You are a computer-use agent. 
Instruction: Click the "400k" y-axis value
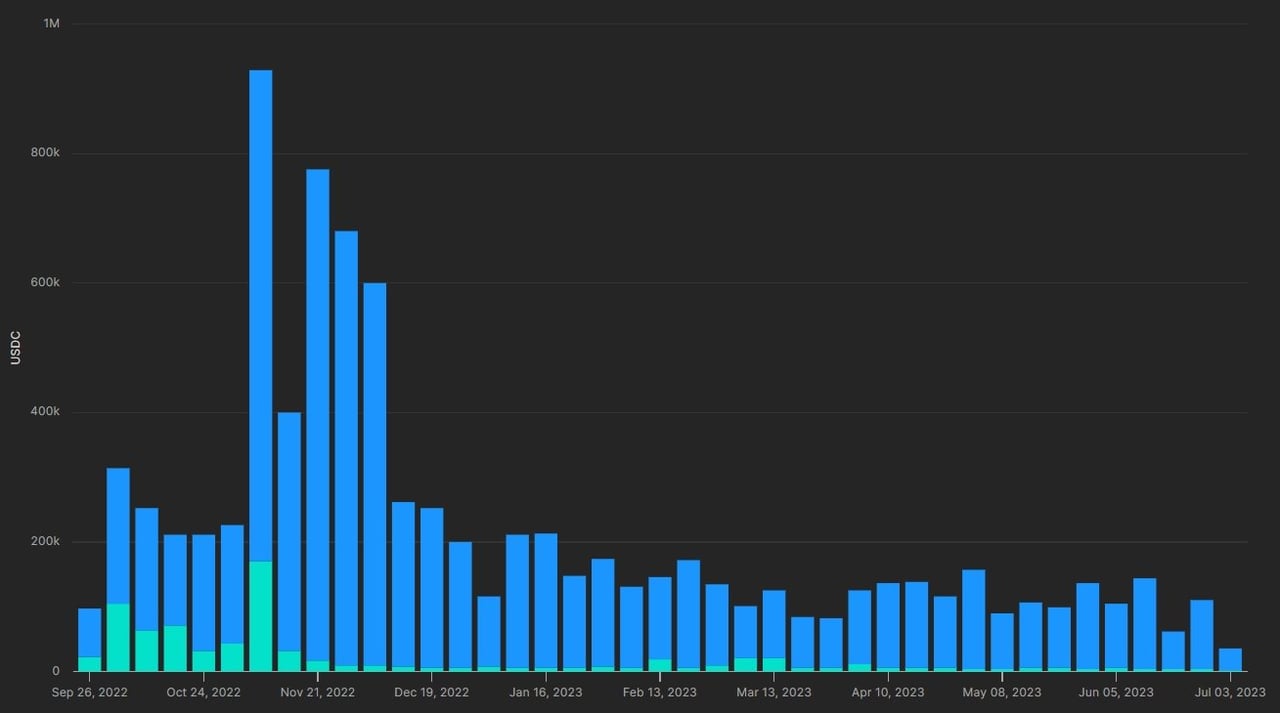[x=46, y=412]
